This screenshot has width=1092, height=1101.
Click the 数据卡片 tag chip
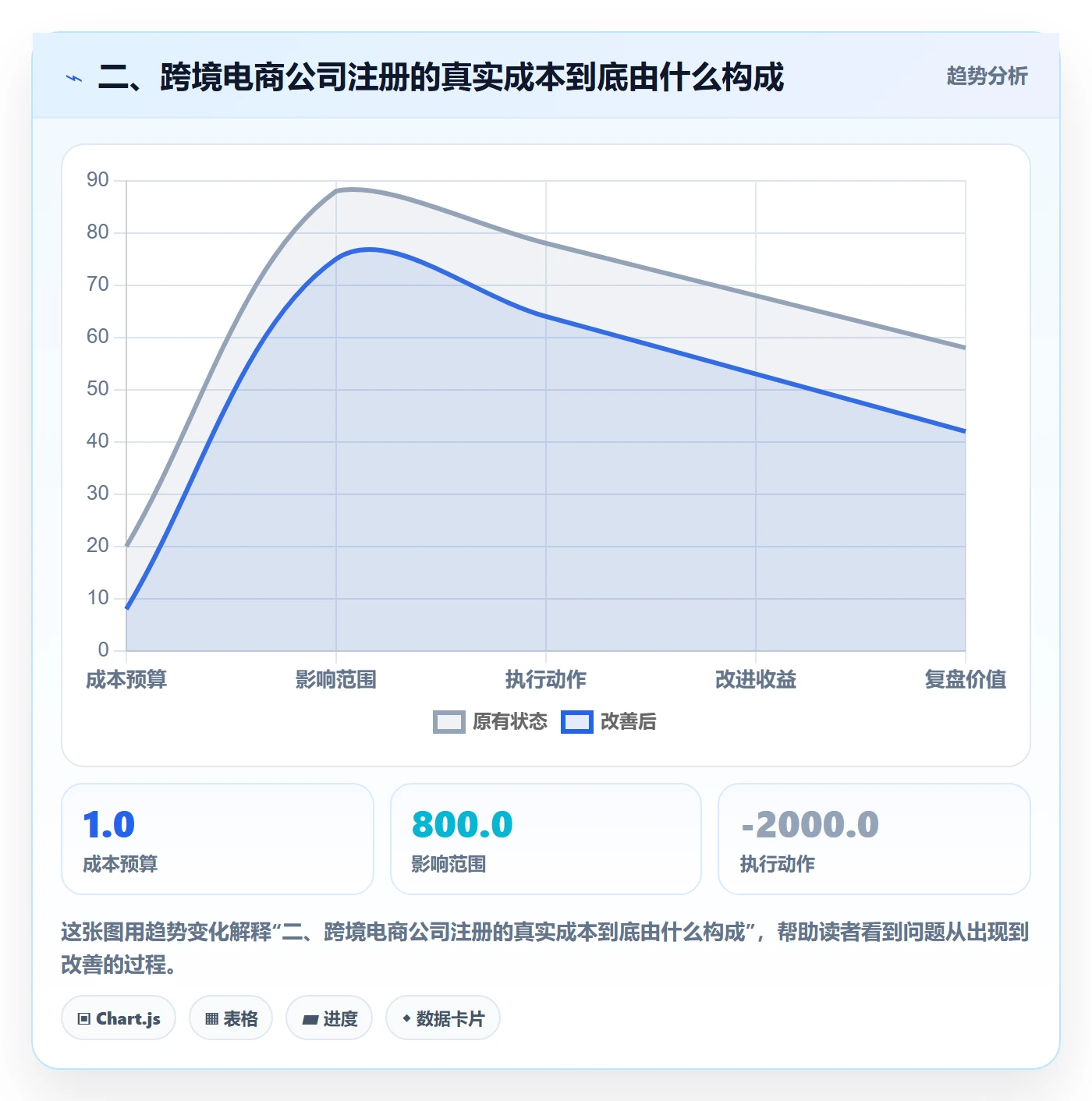pos(443,1018)
